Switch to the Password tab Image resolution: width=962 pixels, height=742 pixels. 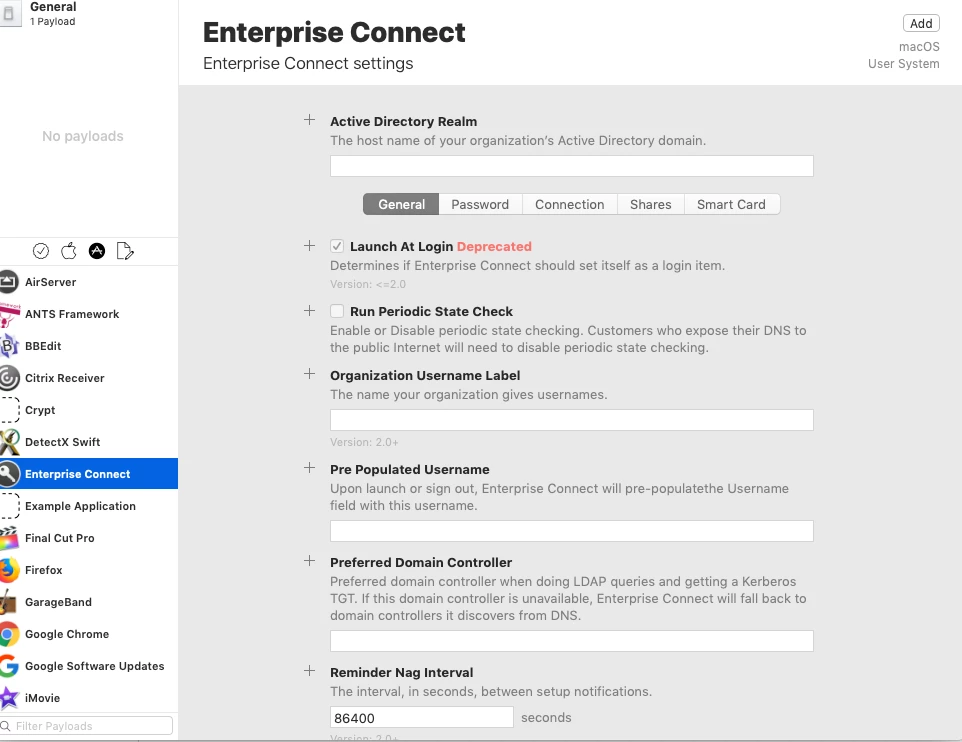[x=480, y=204]
